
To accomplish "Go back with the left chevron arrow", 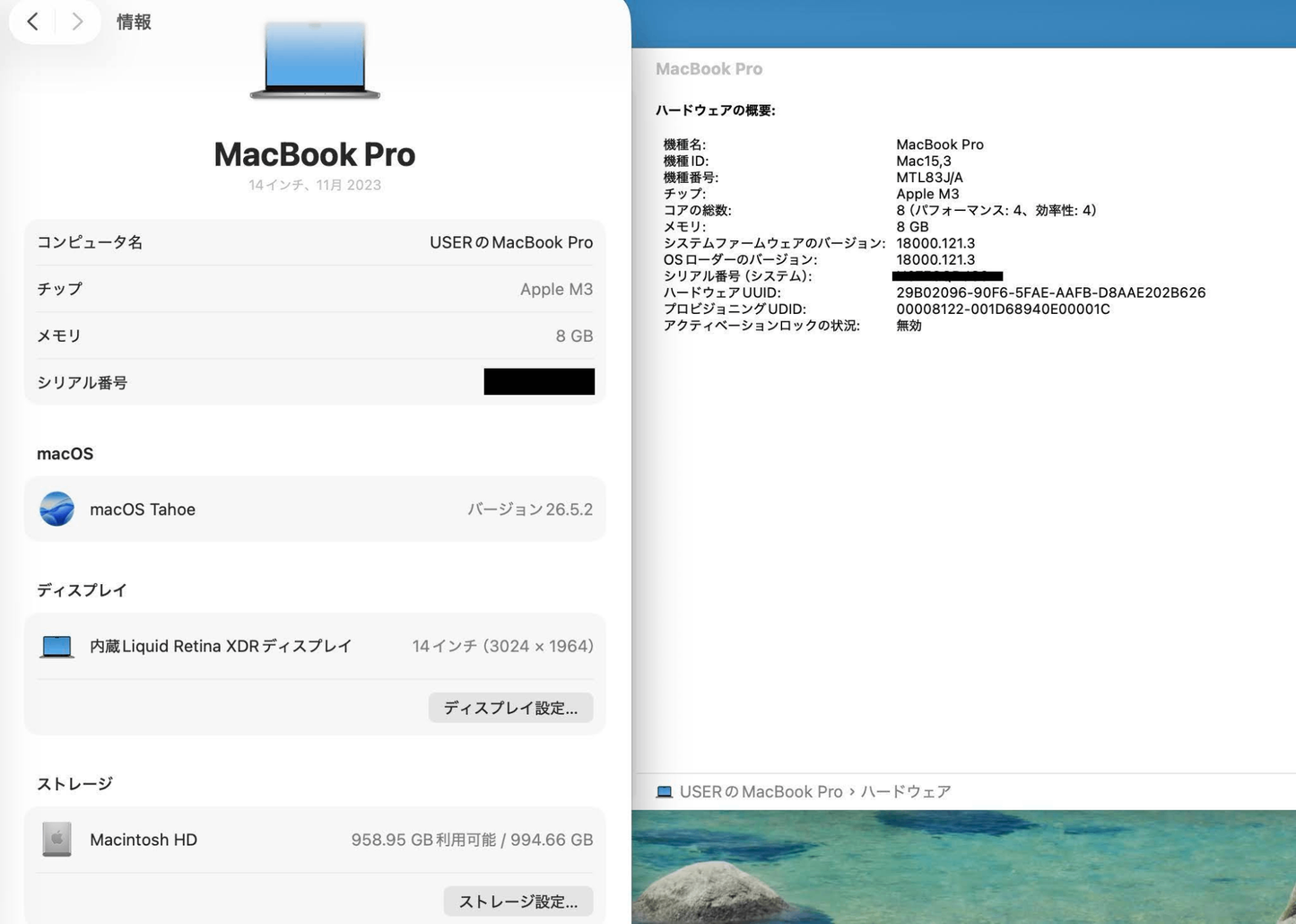I will 33,22.
